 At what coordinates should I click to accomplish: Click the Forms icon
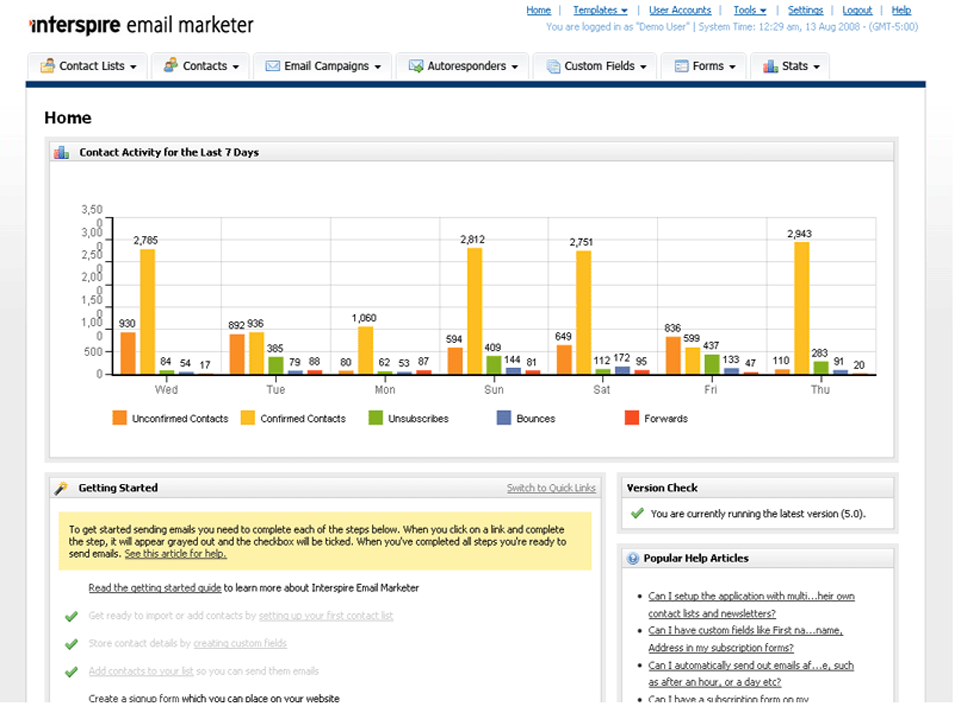pos(680,66)
